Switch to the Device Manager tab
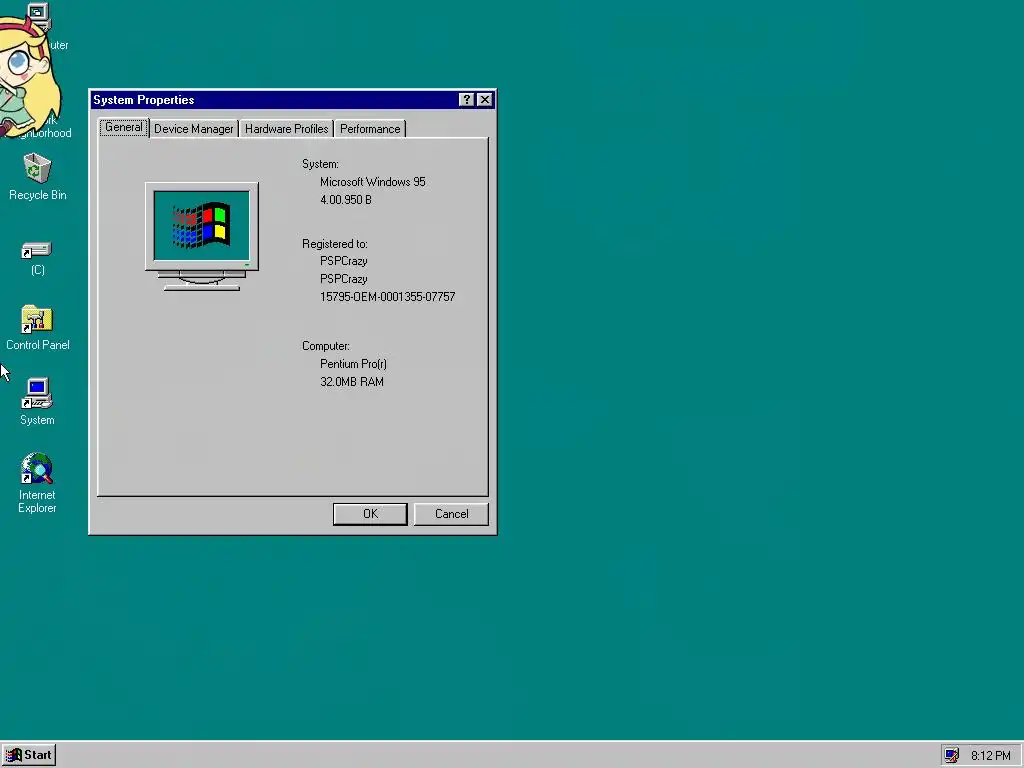Screen dimensions: 1024x768 click(194, 129)
